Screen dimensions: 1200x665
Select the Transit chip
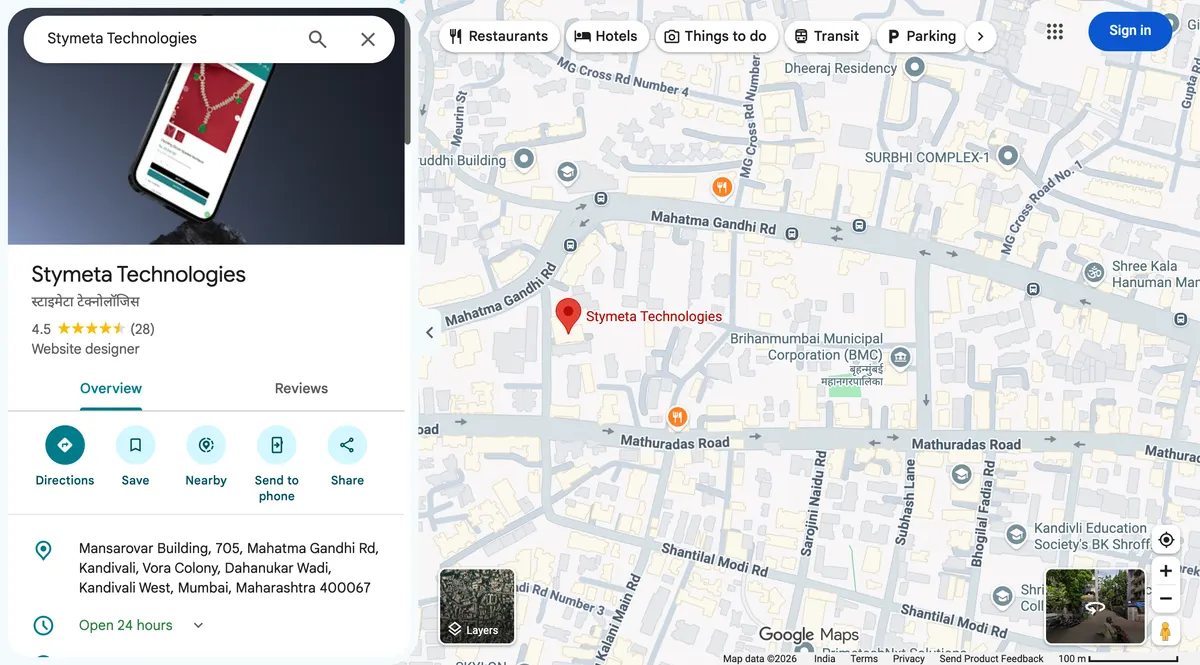[x=826, y=36]
